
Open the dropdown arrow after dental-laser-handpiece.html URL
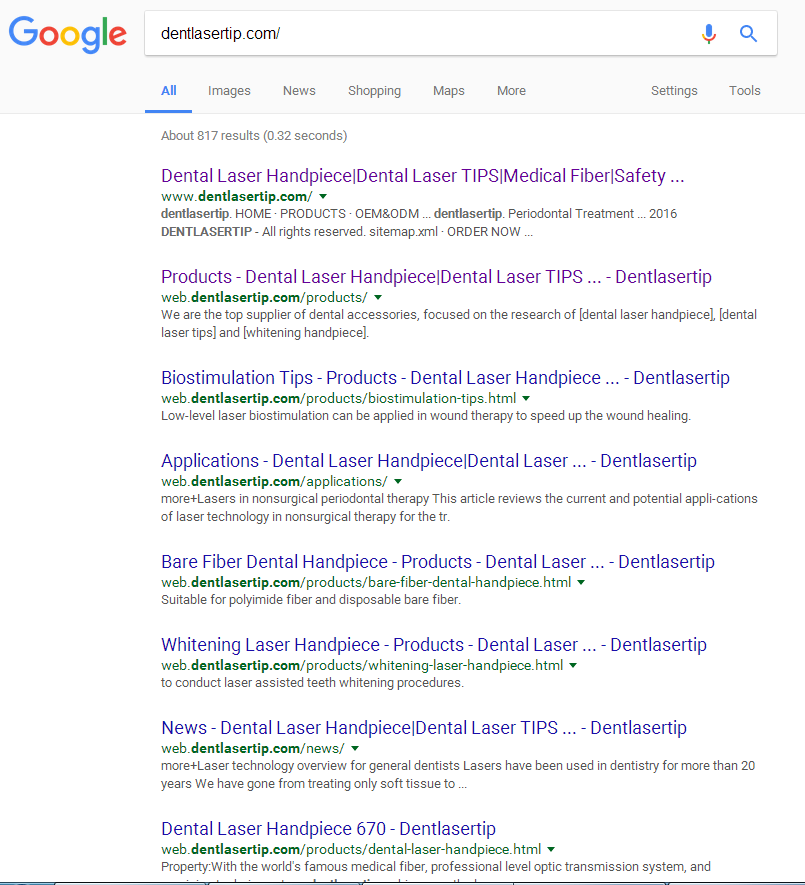pyautogui.click(x=551, y=849)
